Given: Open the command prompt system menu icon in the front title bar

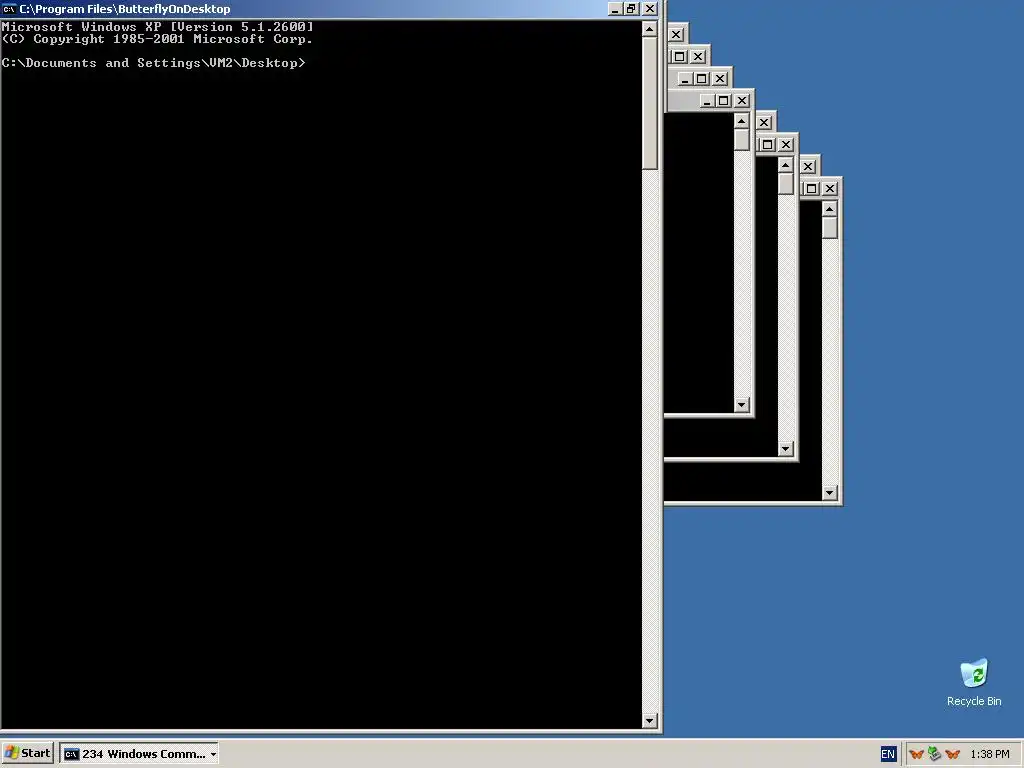Looking at the screenshot, I should [9, 9].
